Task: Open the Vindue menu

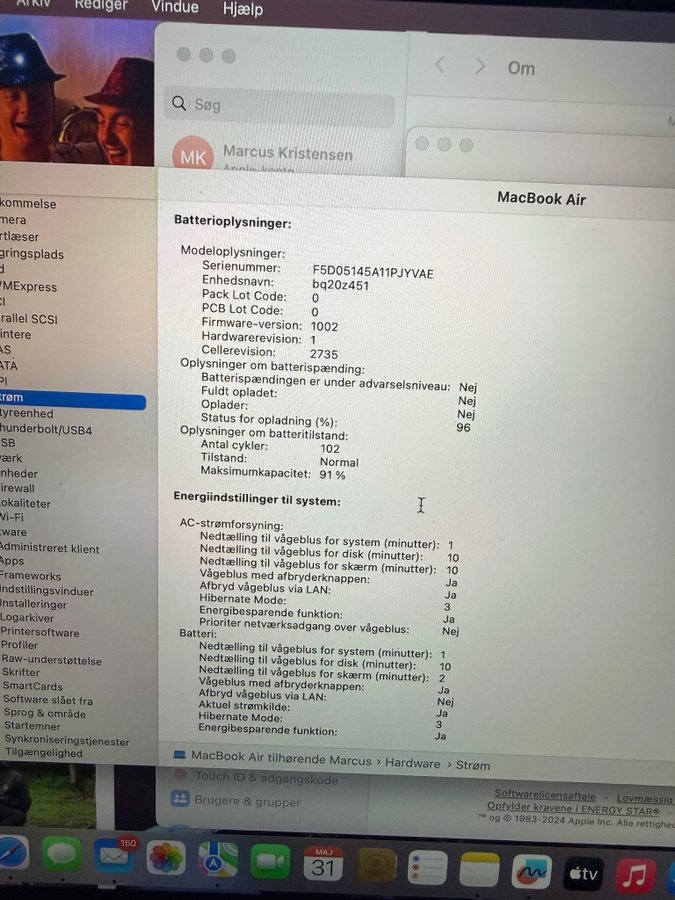Action: coord(175,7)
